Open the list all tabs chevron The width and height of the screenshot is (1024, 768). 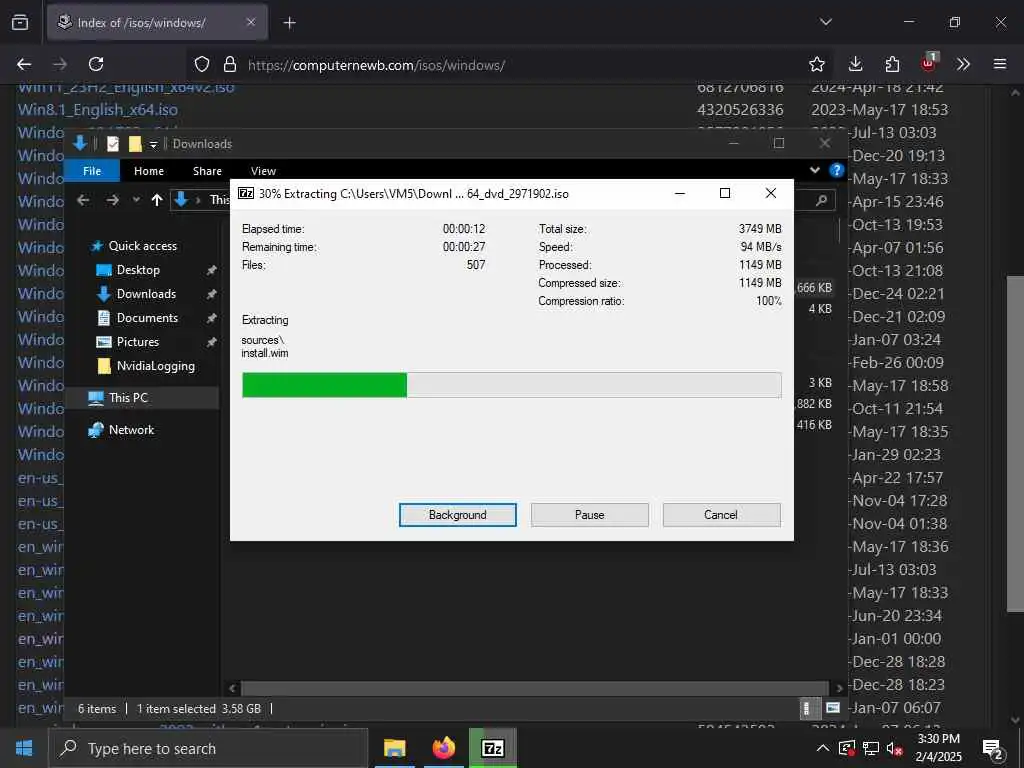[x=825, y=22]
